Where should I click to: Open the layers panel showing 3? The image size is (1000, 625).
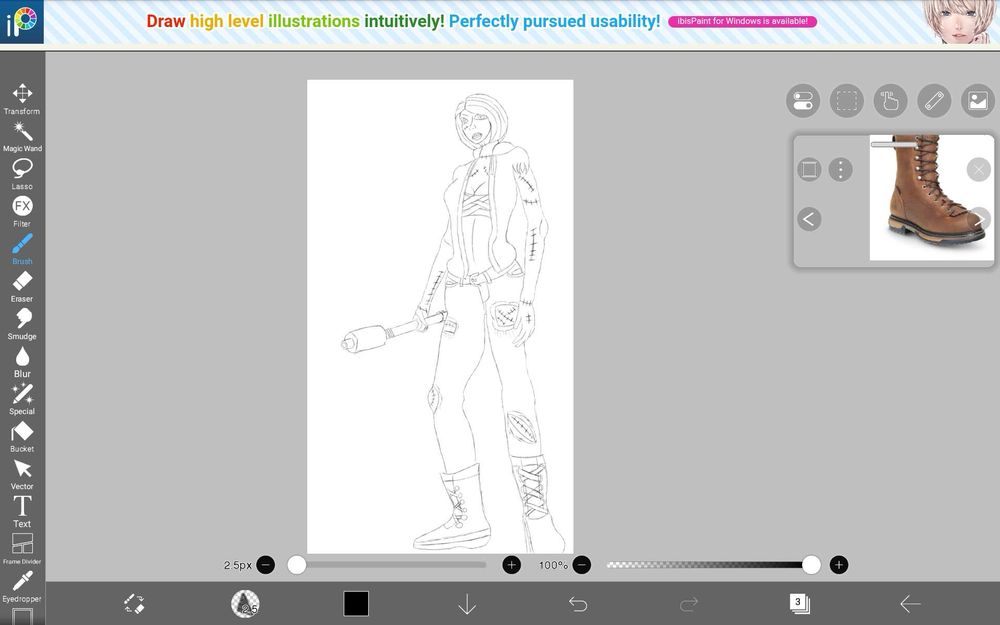pyautogui.click(x=799, y=603)
